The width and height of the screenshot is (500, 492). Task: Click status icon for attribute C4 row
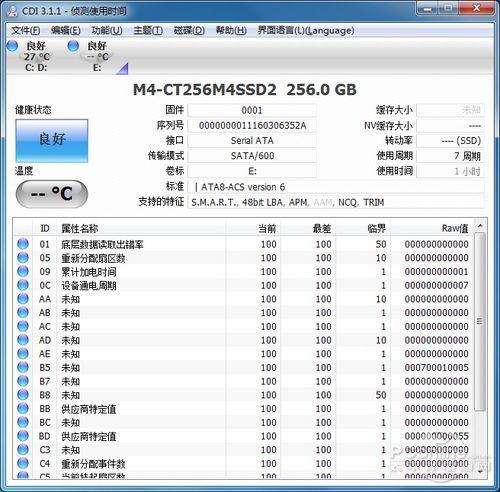pyautogui.click(x=23, y=463)
